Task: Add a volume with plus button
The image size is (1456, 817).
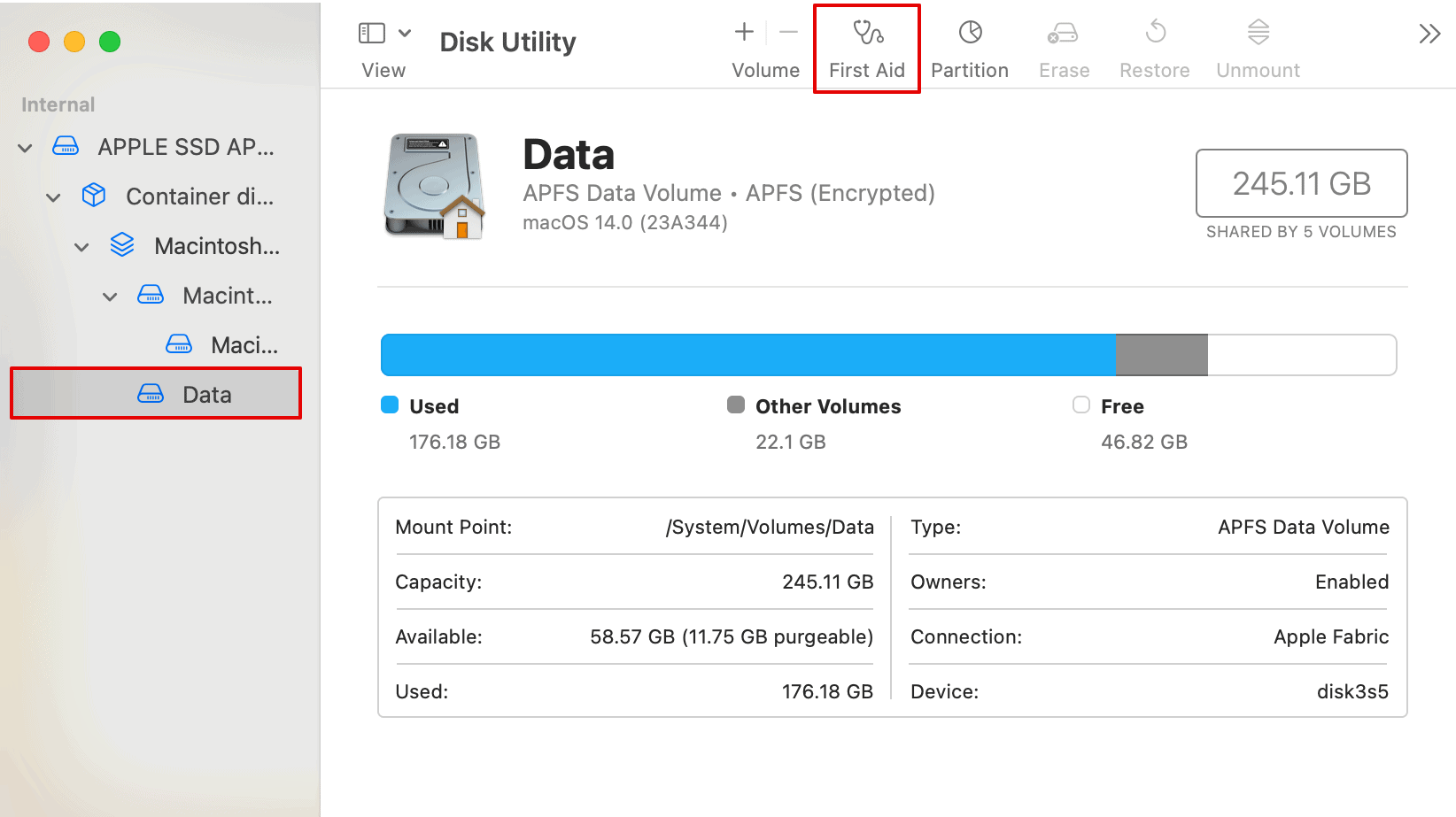Action: (744, 33)
